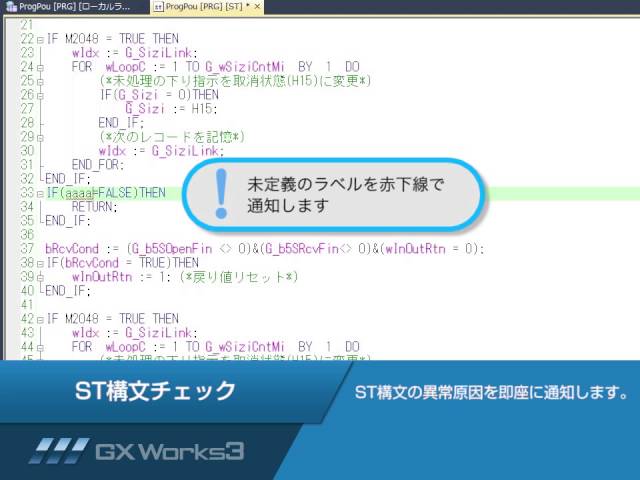Click 'G_Sizi := H15;' on line 27
This screenshot has width=640, height=480.
click(x=171, y=109)
